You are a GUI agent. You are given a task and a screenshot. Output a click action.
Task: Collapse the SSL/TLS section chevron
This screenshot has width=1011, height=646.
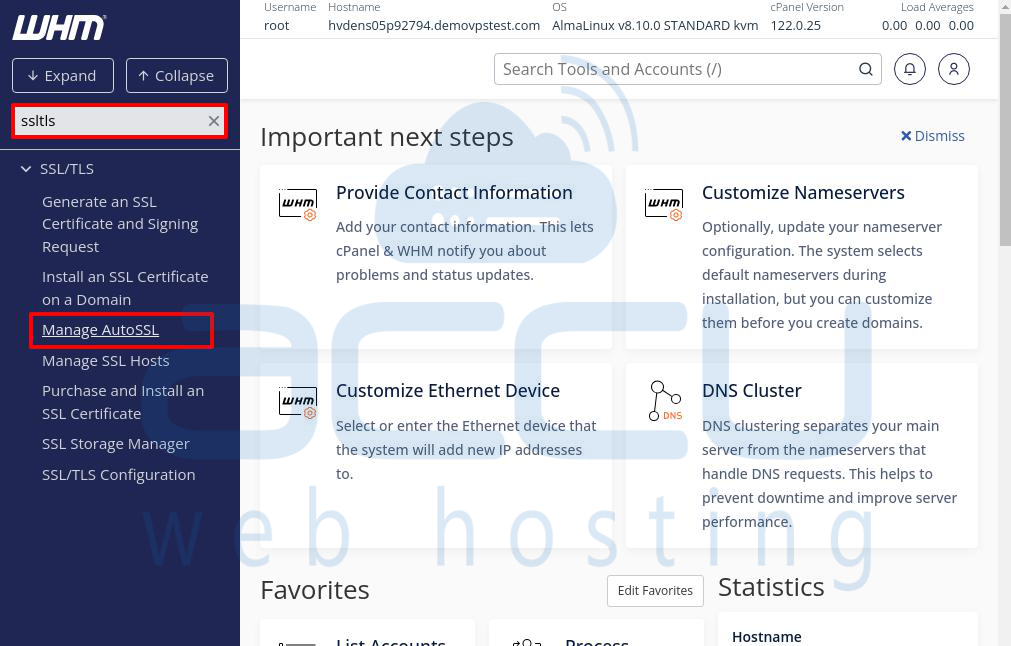pos(25,168)
